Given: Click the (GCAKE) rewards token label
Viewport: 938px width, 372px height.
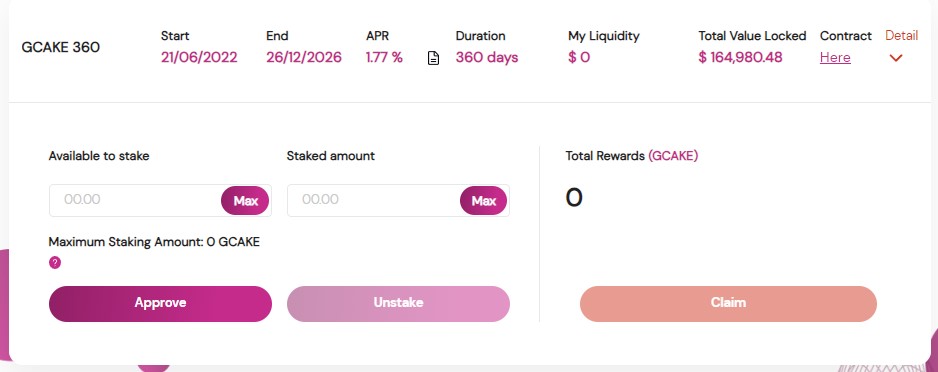Looking at the screenshot, I should [673, 156].
